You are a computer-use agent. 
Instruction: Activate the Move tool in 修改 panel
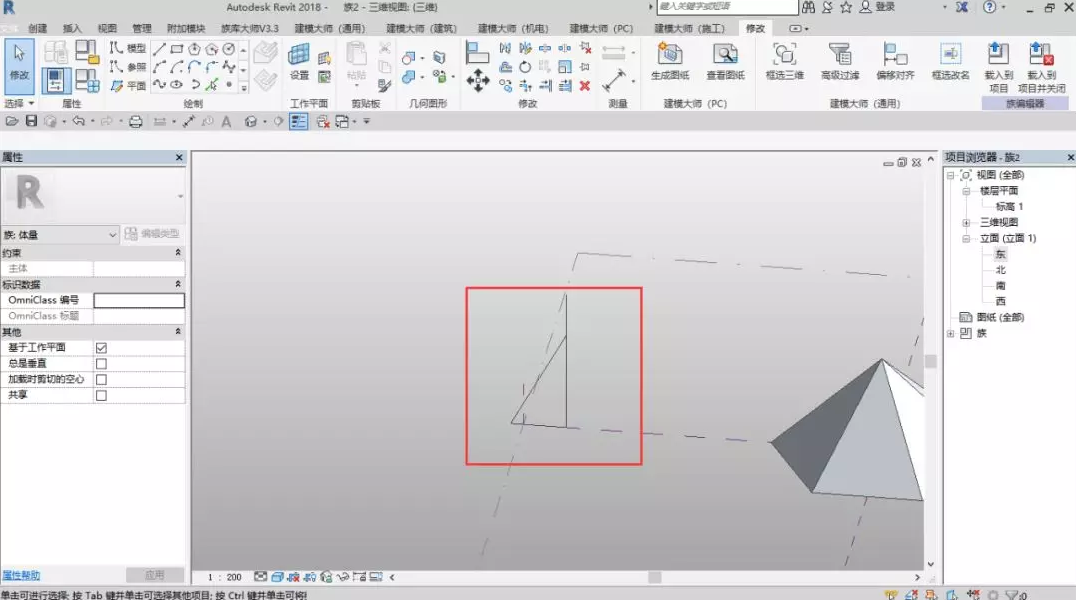pyautogui.click(x=477, y=81)
